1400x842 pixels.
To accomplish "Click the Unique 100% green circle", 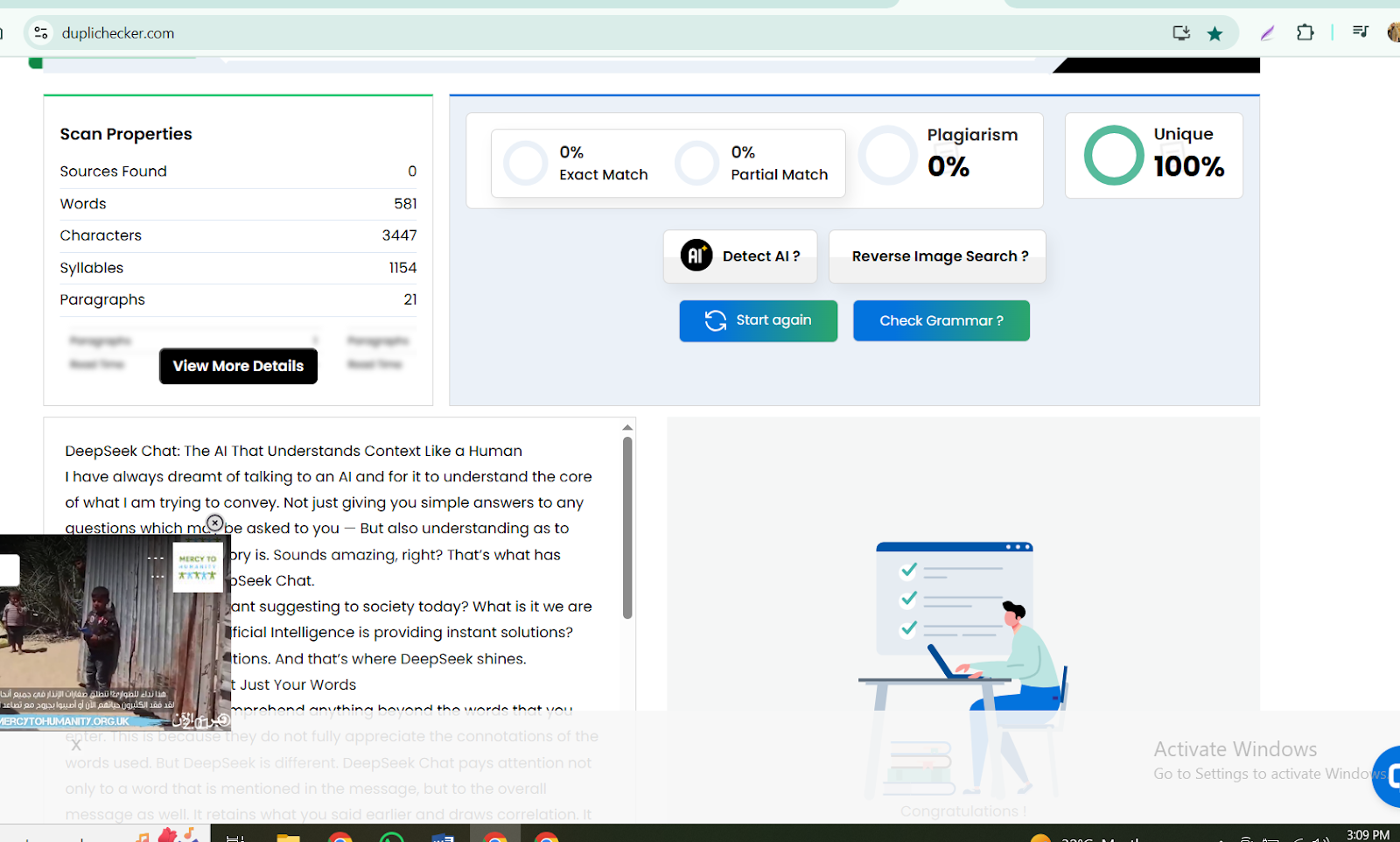I will (1114, 155).
